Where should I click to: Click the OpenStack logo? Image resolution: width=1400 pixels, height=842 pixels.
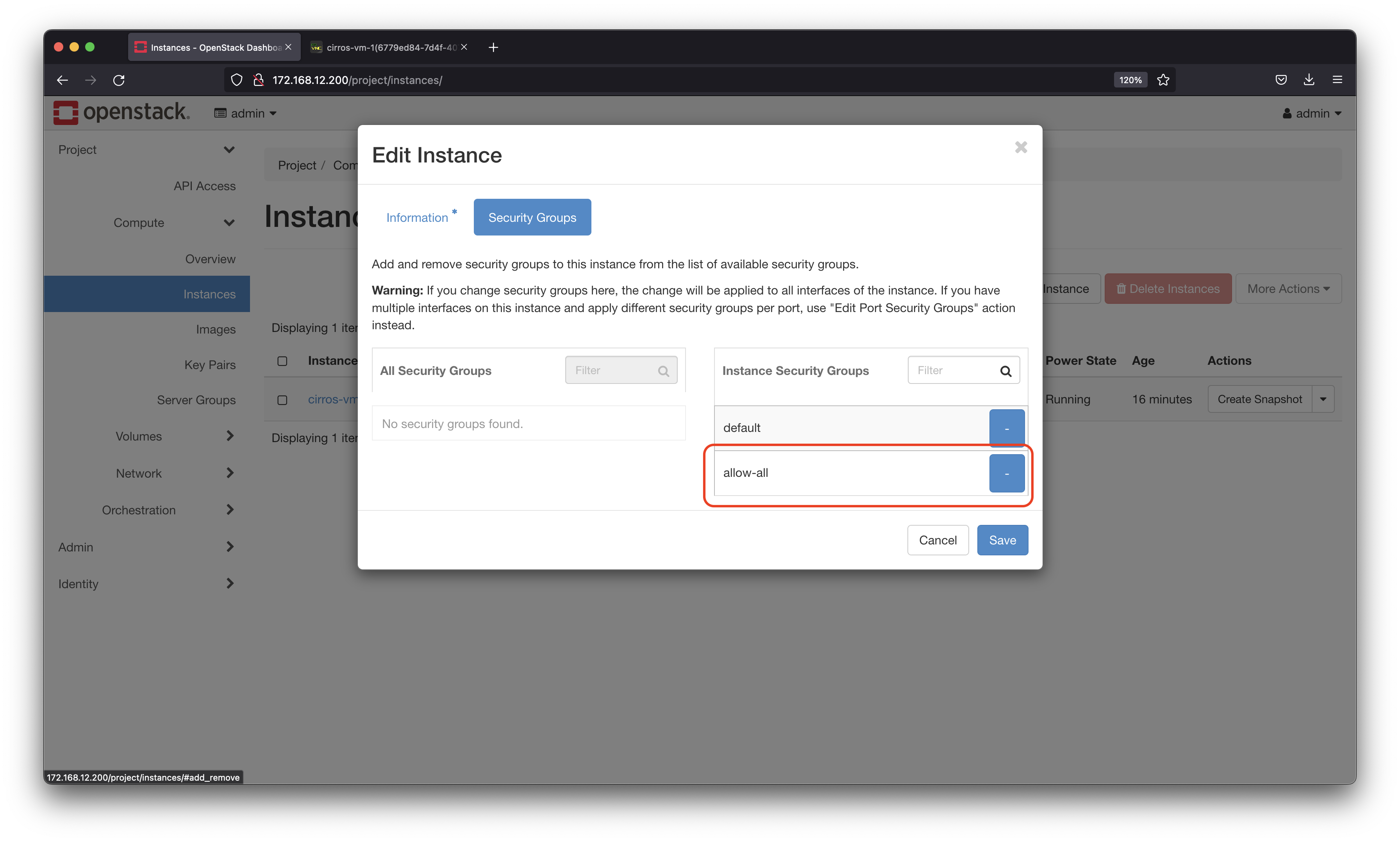[x=121, y=112]
